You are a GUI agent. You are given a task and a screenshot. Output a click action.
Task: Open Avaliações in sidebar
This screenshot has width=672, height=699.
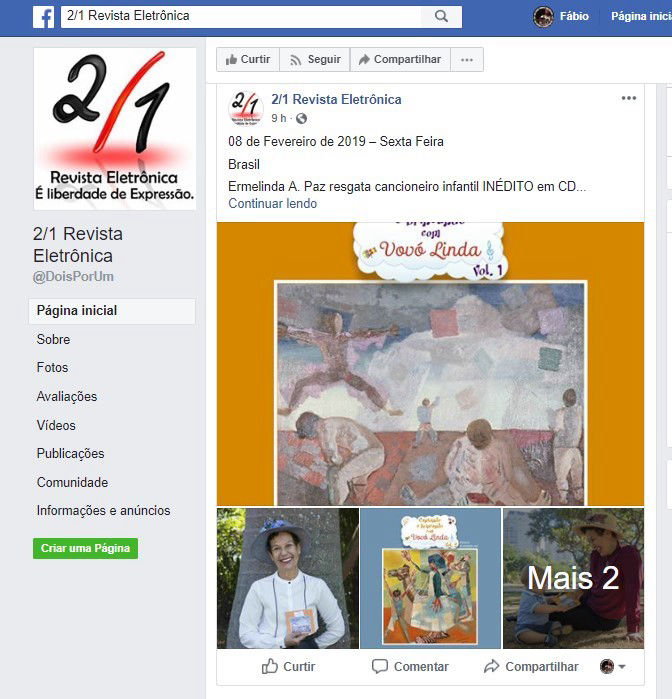click(x=67, y=396)
